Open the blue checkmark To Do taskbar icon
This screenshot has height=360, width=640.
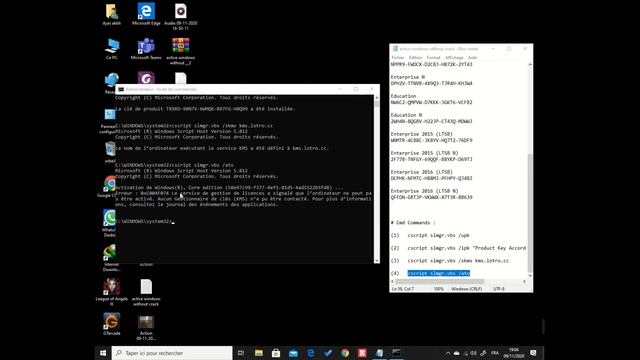[328, 353]
